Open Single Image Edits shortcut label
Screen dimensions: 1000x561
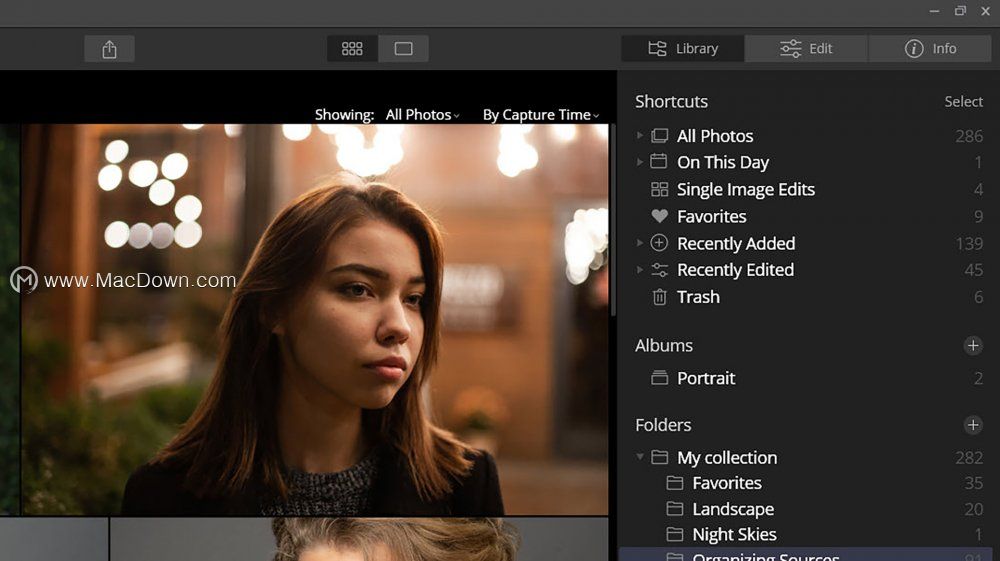pyautogui.click(x=746, y=189)
